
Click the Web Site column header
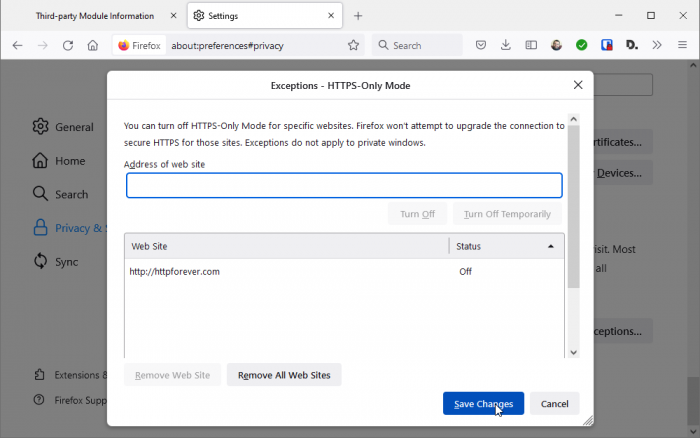(287, 246)
